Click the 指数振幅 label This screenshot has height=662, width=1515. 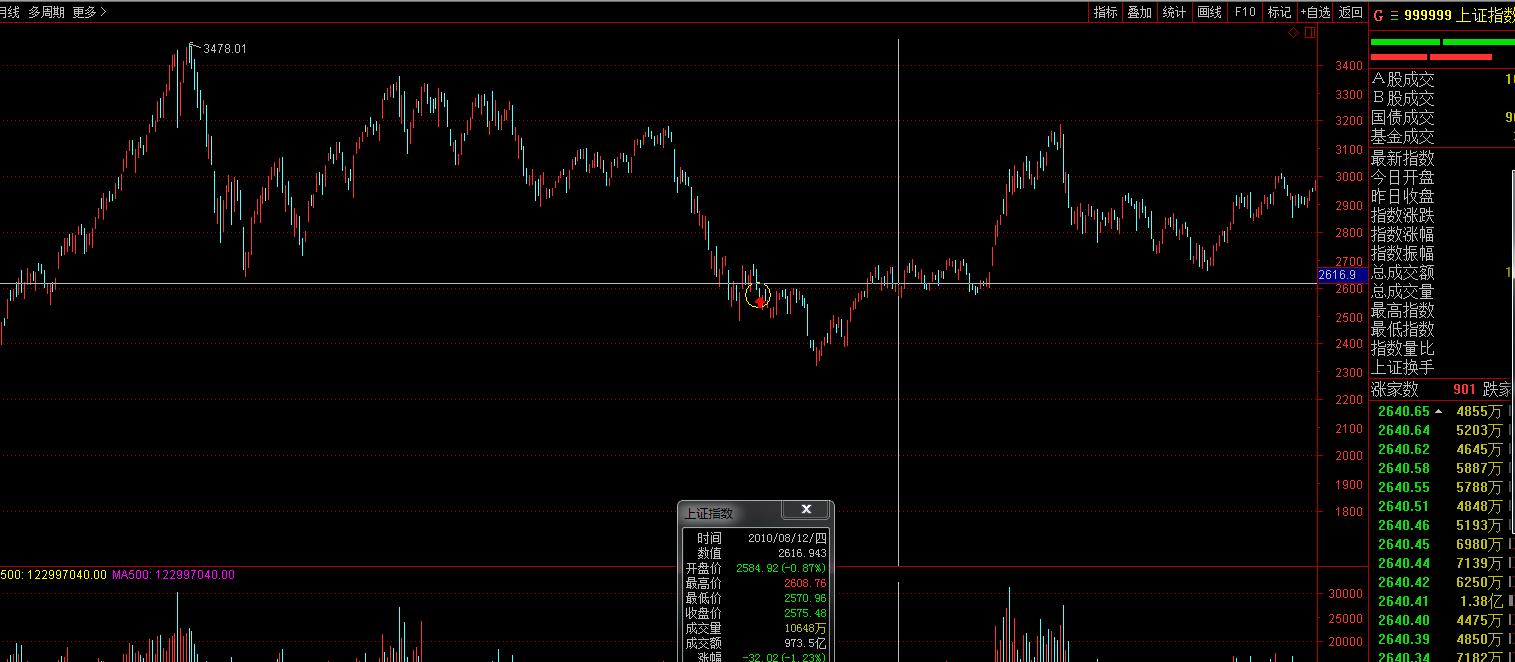pyautogui.click(x=1402, y=253)
